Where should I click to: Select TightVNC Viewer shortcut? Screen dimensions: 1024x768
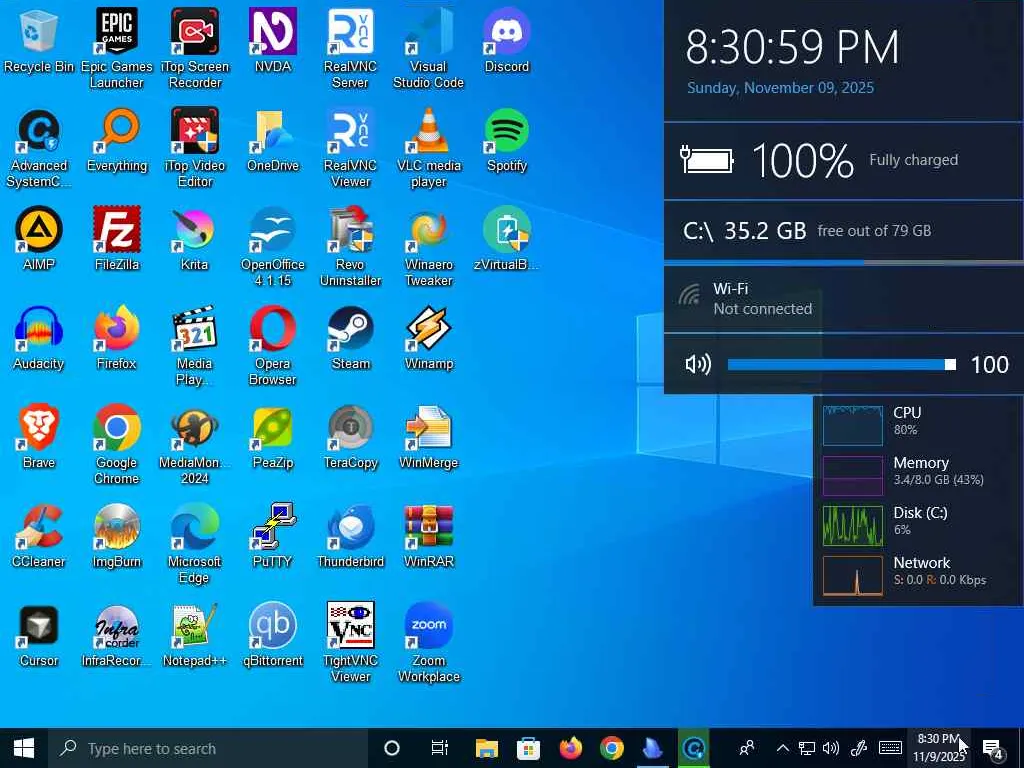click(x=351, y=643)
